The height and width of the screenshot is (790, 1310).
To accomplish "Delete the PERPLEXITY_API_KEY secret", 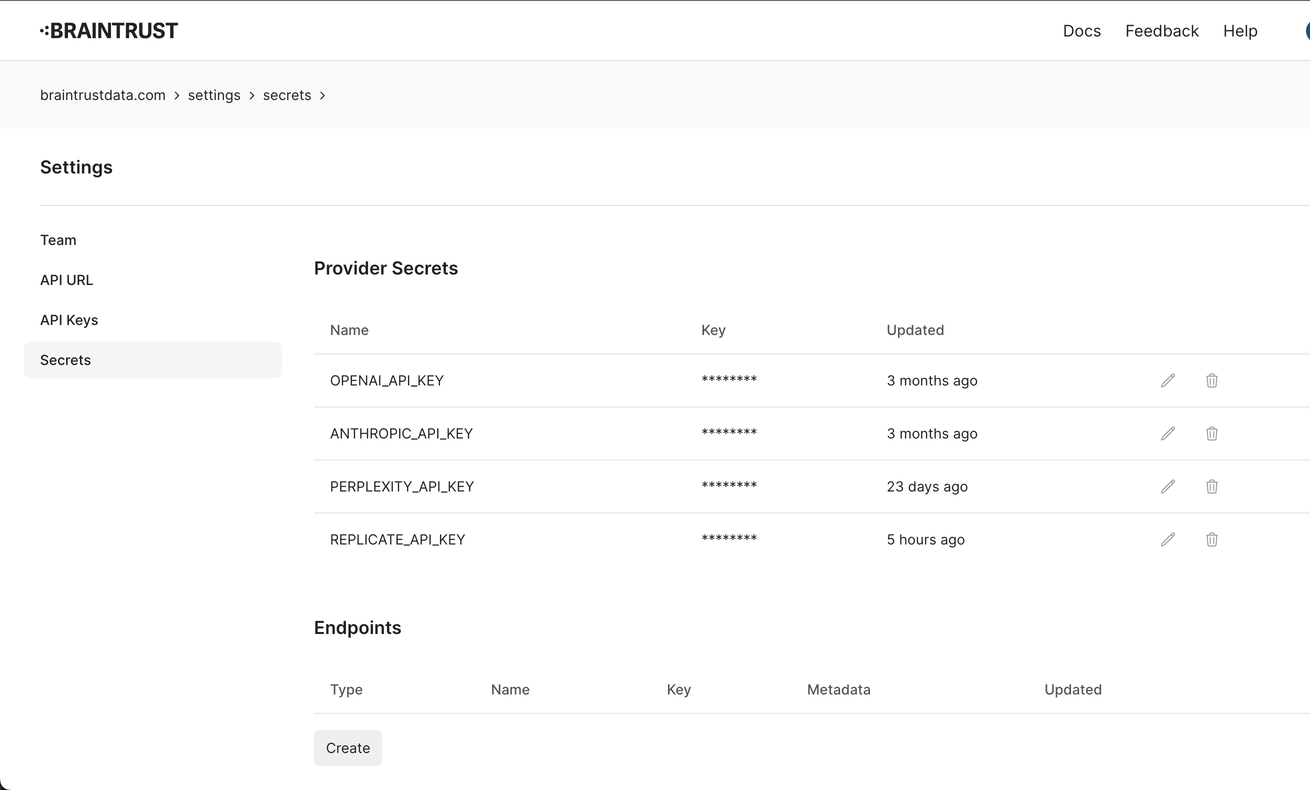I will 1211,486.
